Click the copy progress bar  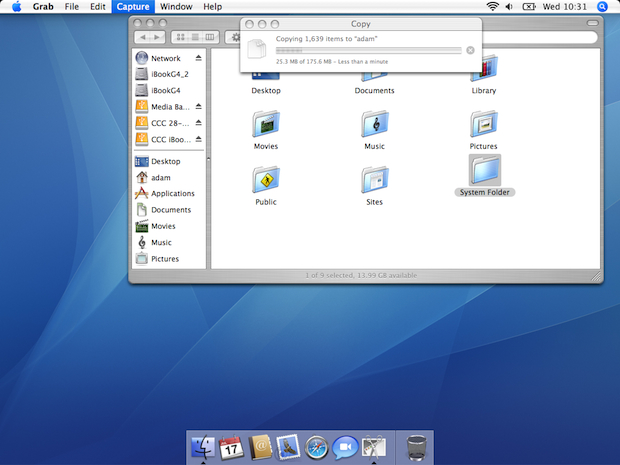coord(369,50)
